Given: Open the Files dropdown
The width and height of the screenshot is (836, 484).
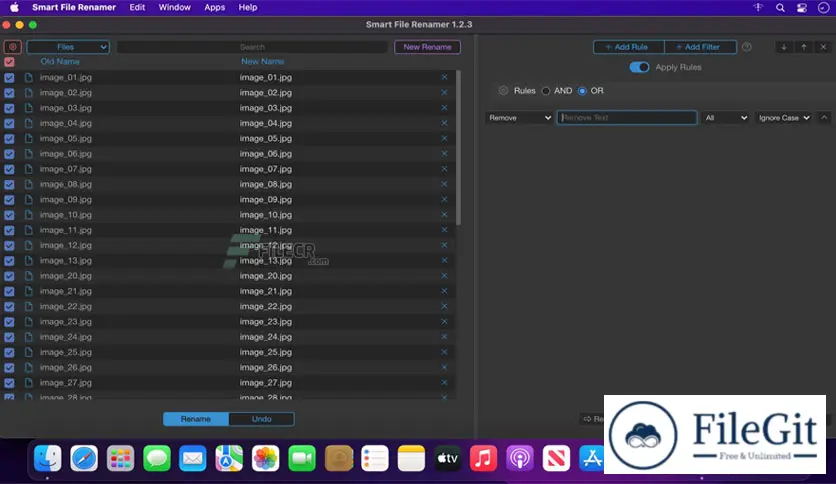Looking at the screenshot, I should (x=68, y=47).
